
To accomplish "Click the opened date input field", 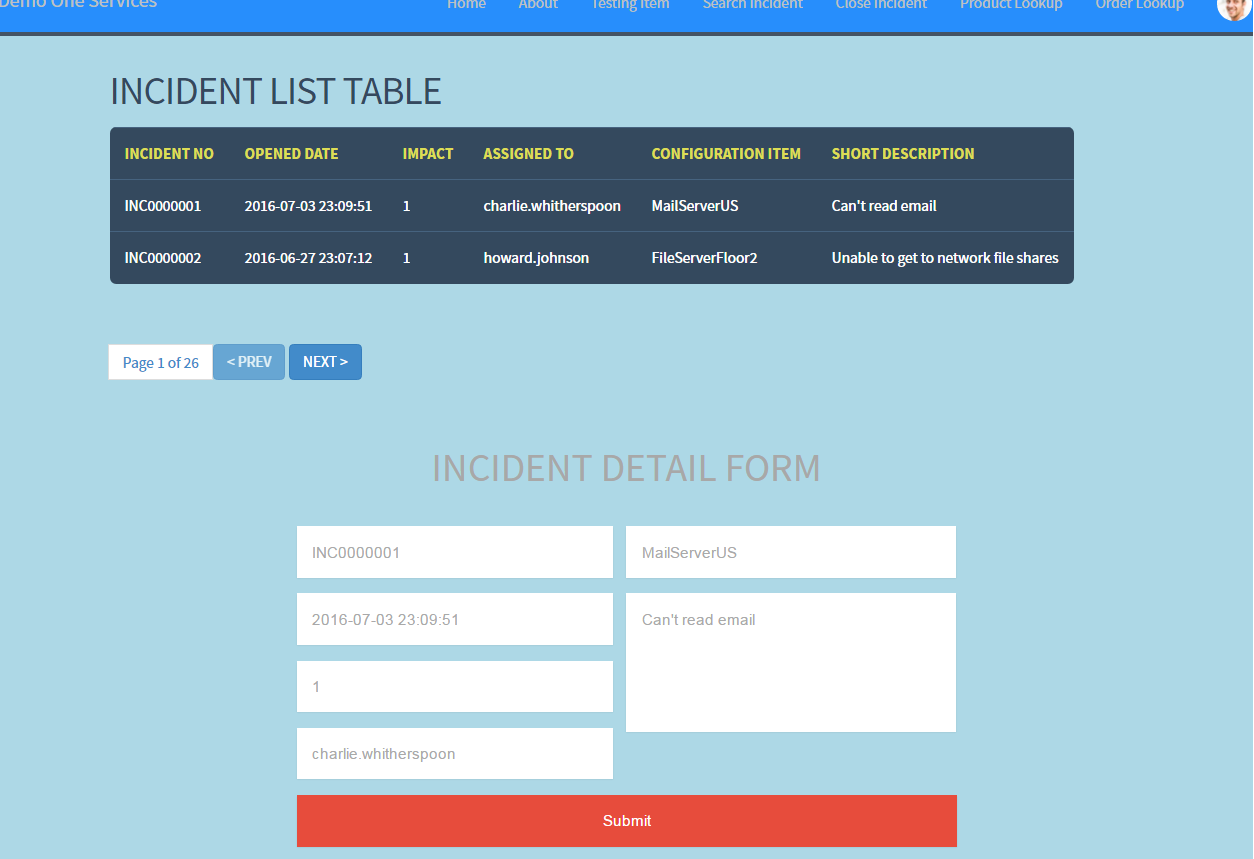I will click(454, 619).
